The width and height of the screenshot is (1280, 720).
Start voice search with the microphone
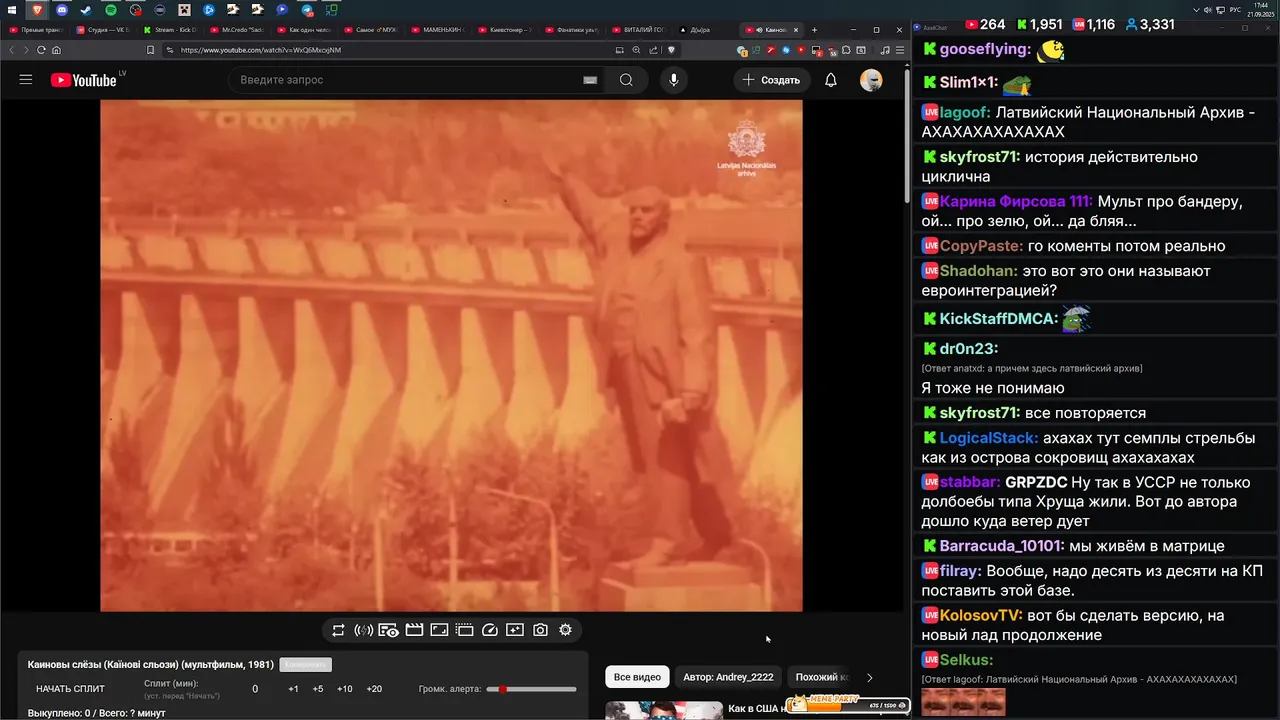point(674,80)
